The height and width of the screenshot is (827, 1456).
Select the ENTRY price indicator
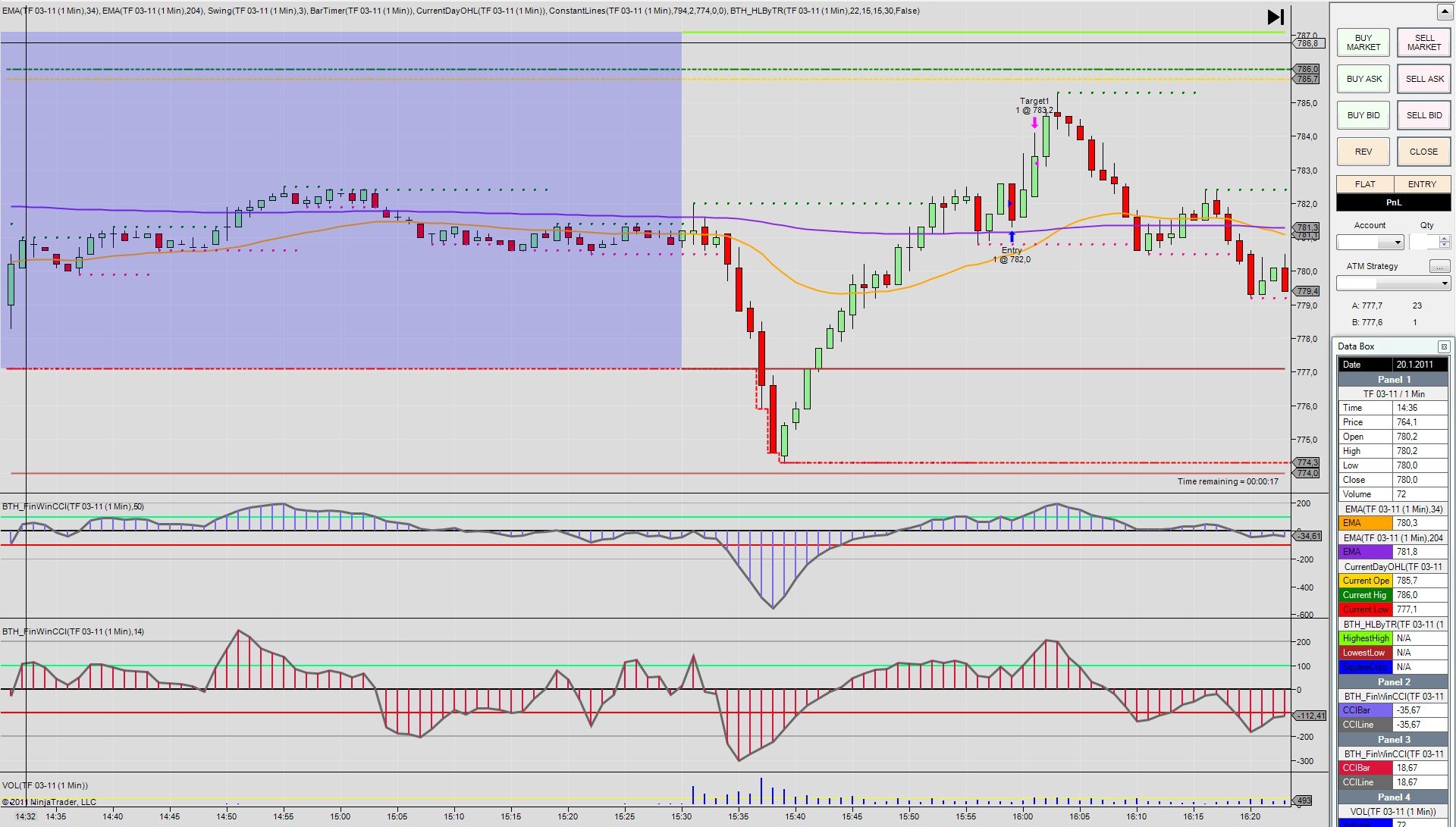[x=1421, y=184]
